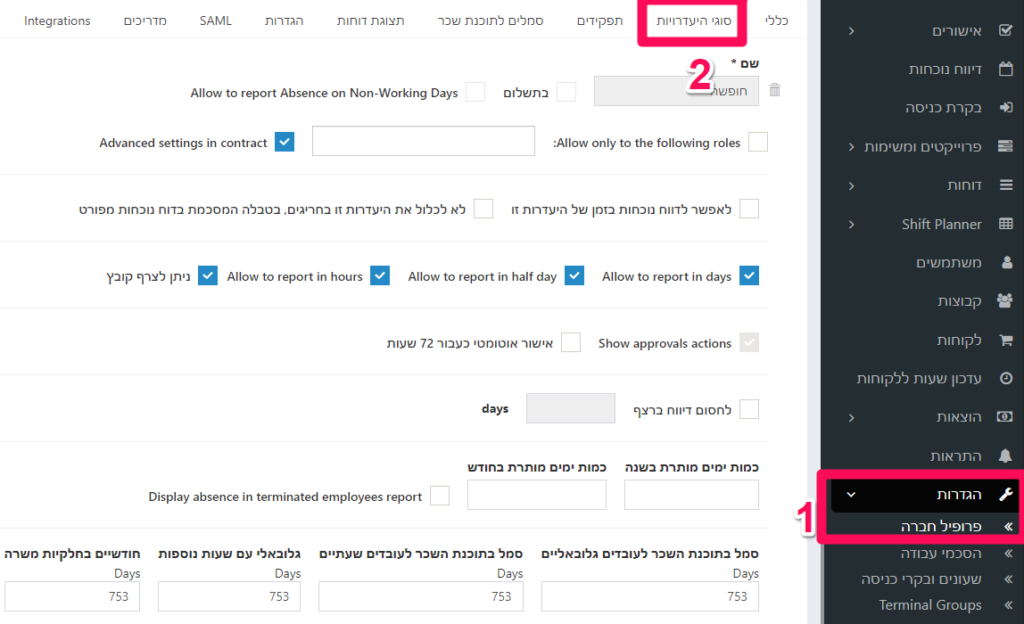
Task: Click the calendar icon for דיווח נוכחות
Action: pyautogui.click(x=1006, y=69)
